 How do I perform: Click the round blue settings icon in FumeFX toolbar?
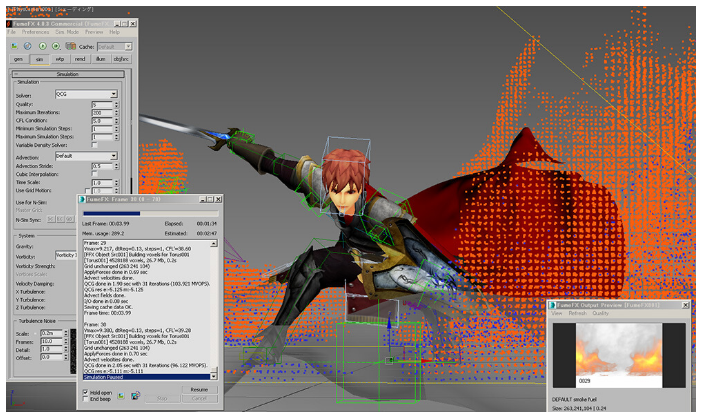[x=28, y=46]
